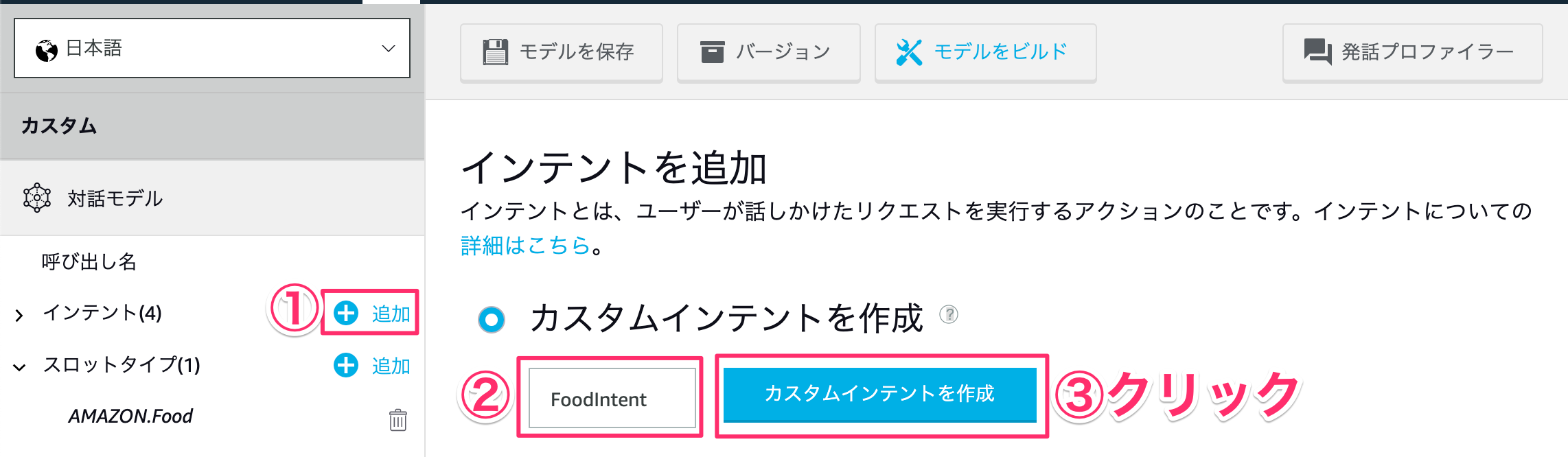This screenshot has height=457, width=1568.
Task: Click the utterance profiler chat icon
Action: (1317, 51)
